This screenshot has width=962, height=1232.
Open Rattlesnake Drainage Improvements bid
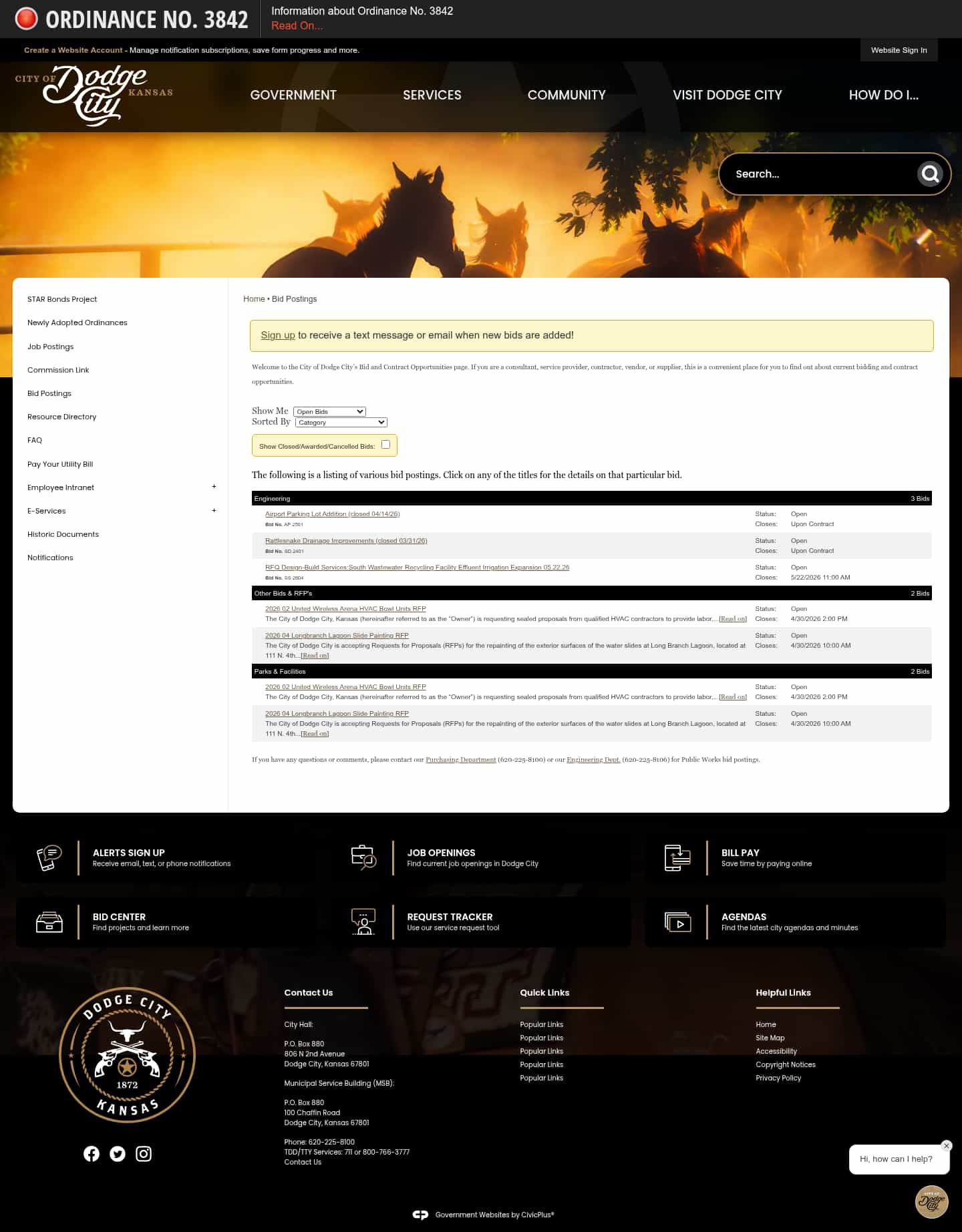pos(346,541)
